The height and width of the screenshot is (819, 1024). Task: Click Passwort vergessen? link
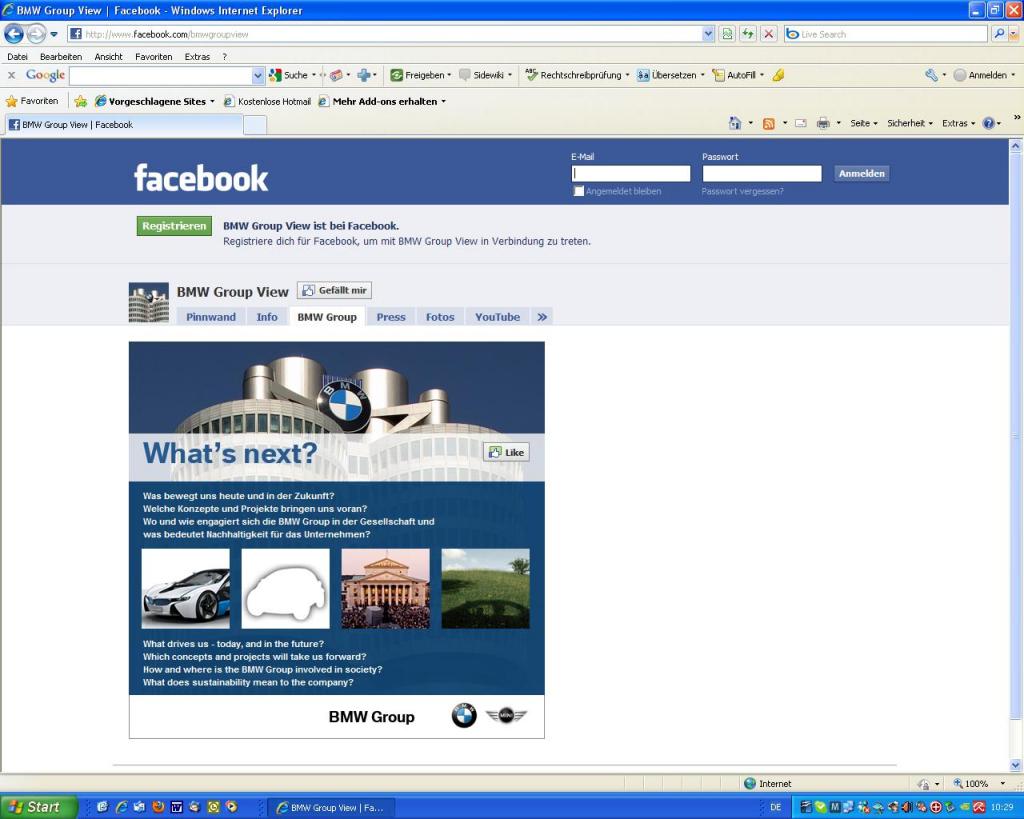click(743, 191)
